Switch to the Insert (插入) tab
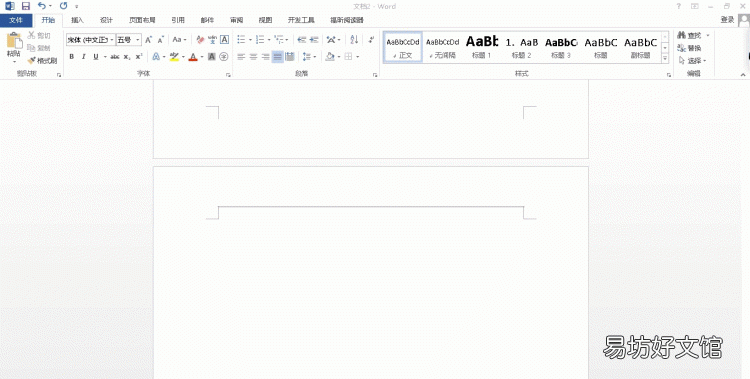Screen dimensions: 750x379 pyautogui.click(x=77, y=20)
